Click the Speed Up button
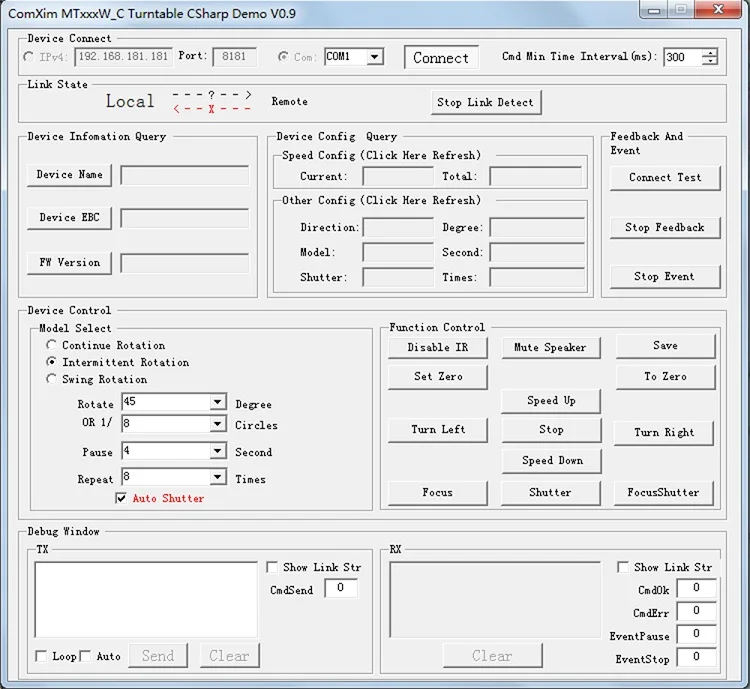The height and width of the screenshot is (689, 750). tap(551, 401)
